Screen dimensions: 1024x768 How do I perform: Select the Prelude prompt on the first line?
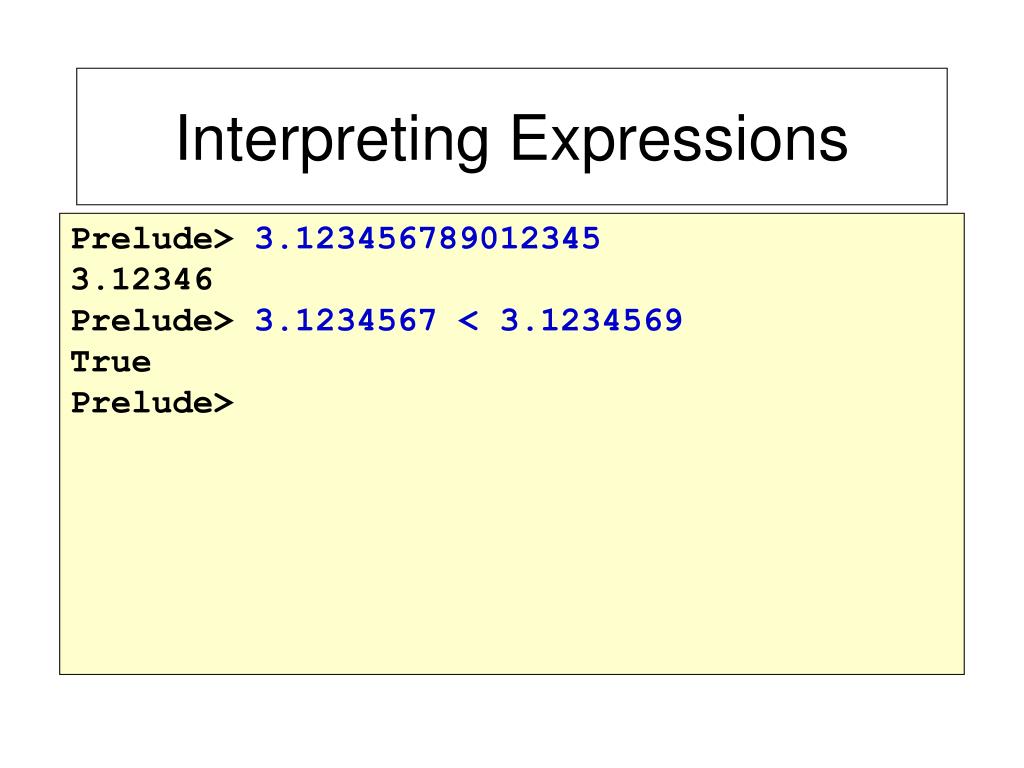152,238
